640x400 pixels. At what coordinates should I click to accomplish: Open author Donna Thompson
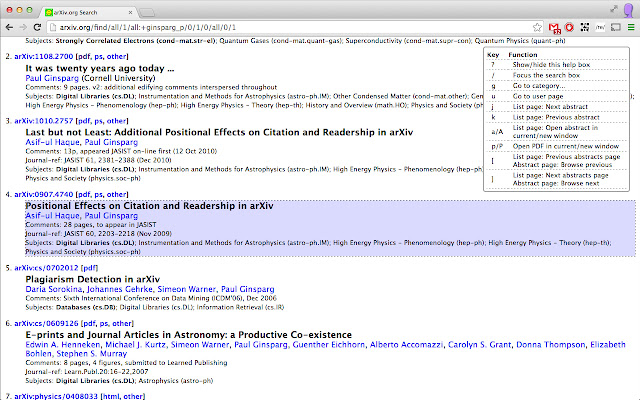[551, 344]
